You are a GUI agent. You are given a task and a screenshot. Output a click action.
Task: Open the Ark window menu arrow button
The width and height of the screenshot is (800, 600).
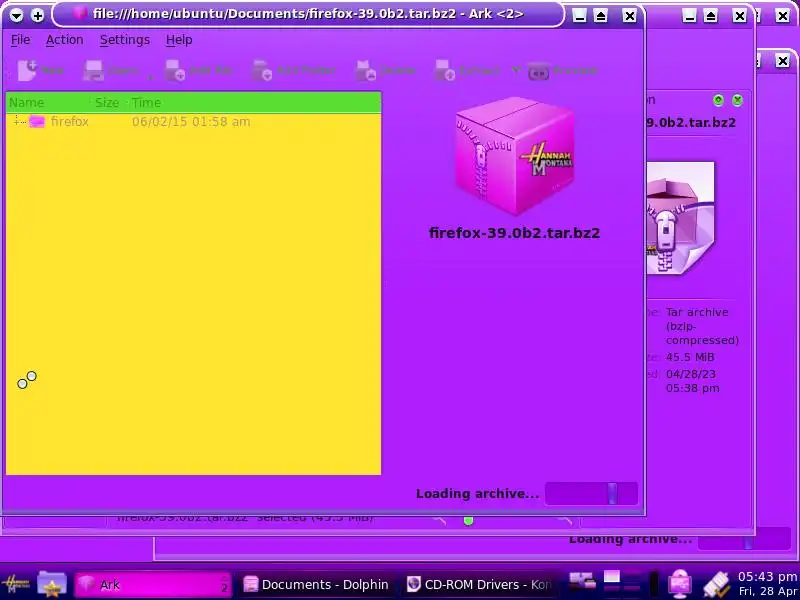(16, 15)
